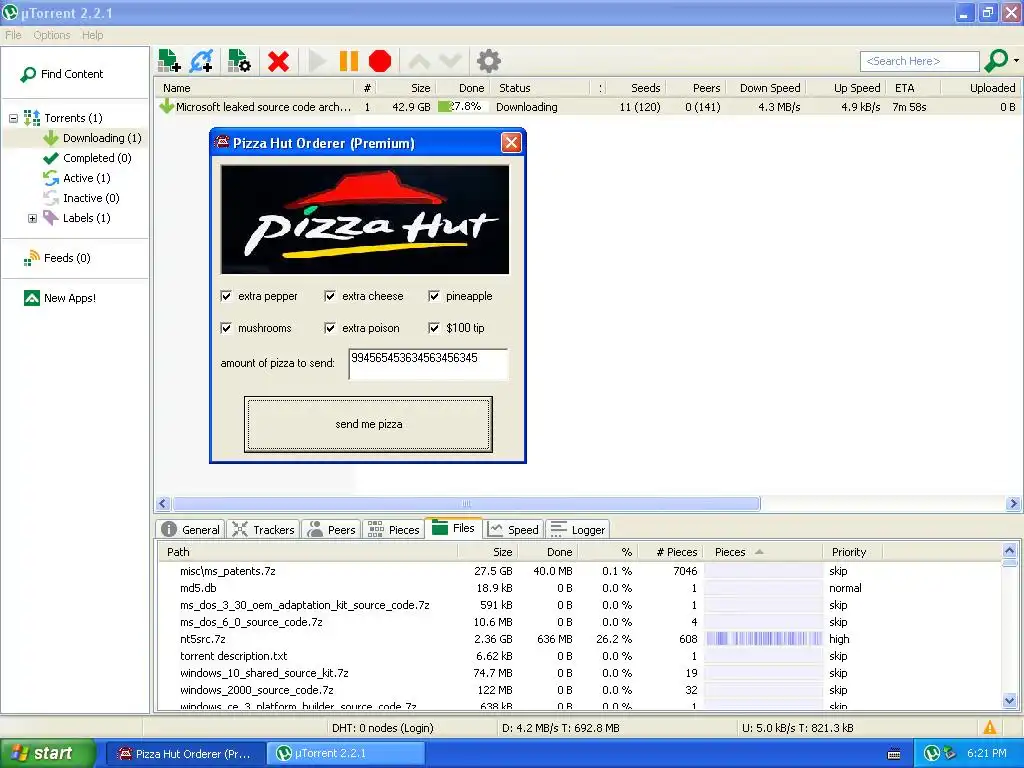Click the Windows start button

click(47, 753)
